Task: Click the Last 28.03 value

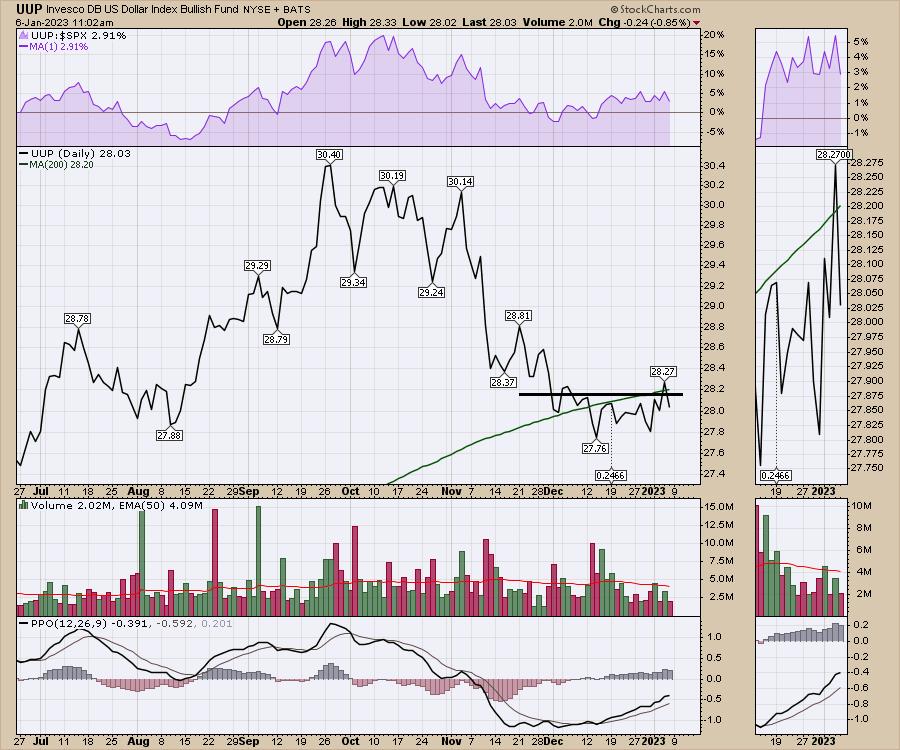Action: coord(490,22)
